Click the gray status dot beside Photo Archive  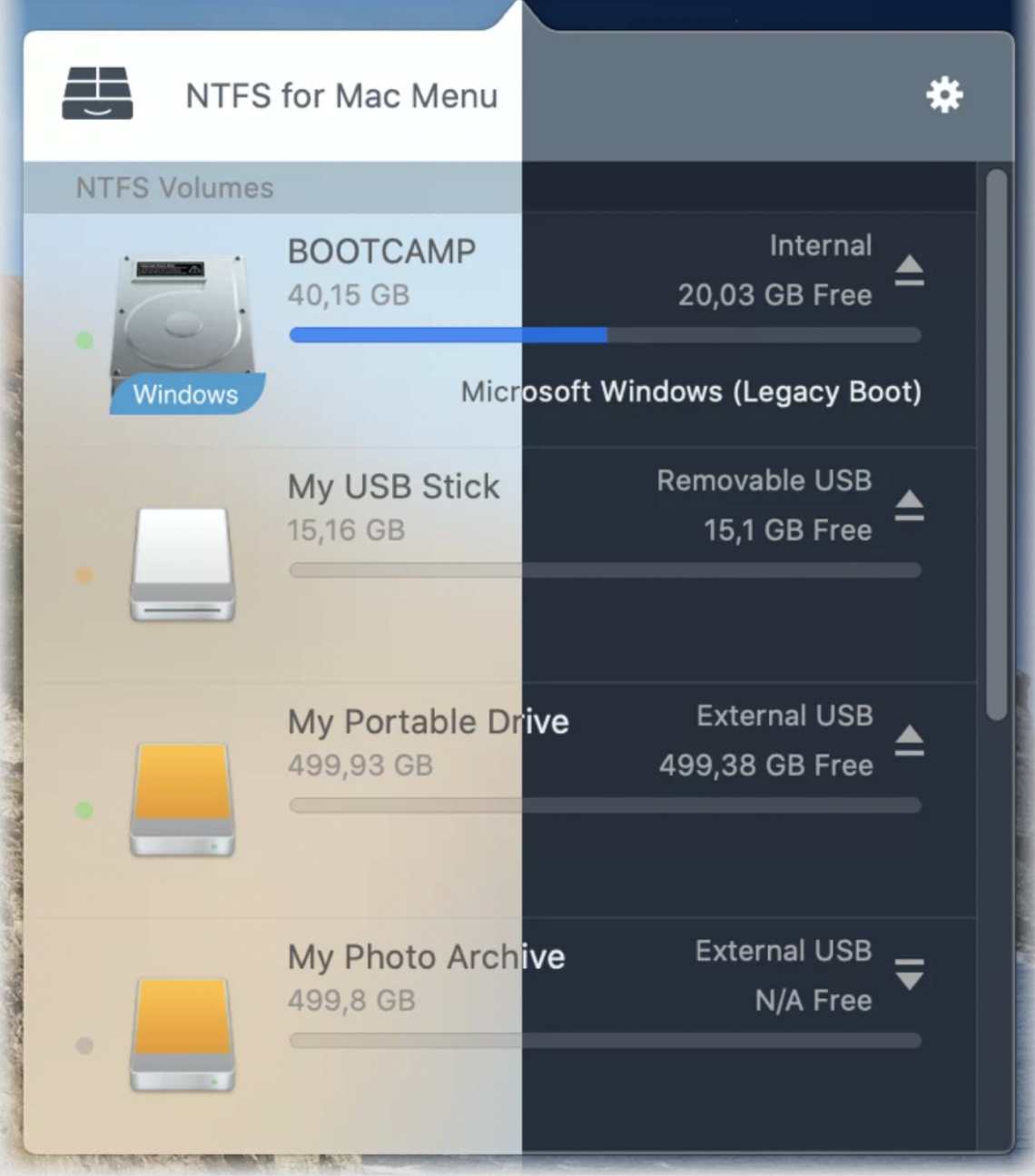pyautogui.click(x=84, y=1046)
